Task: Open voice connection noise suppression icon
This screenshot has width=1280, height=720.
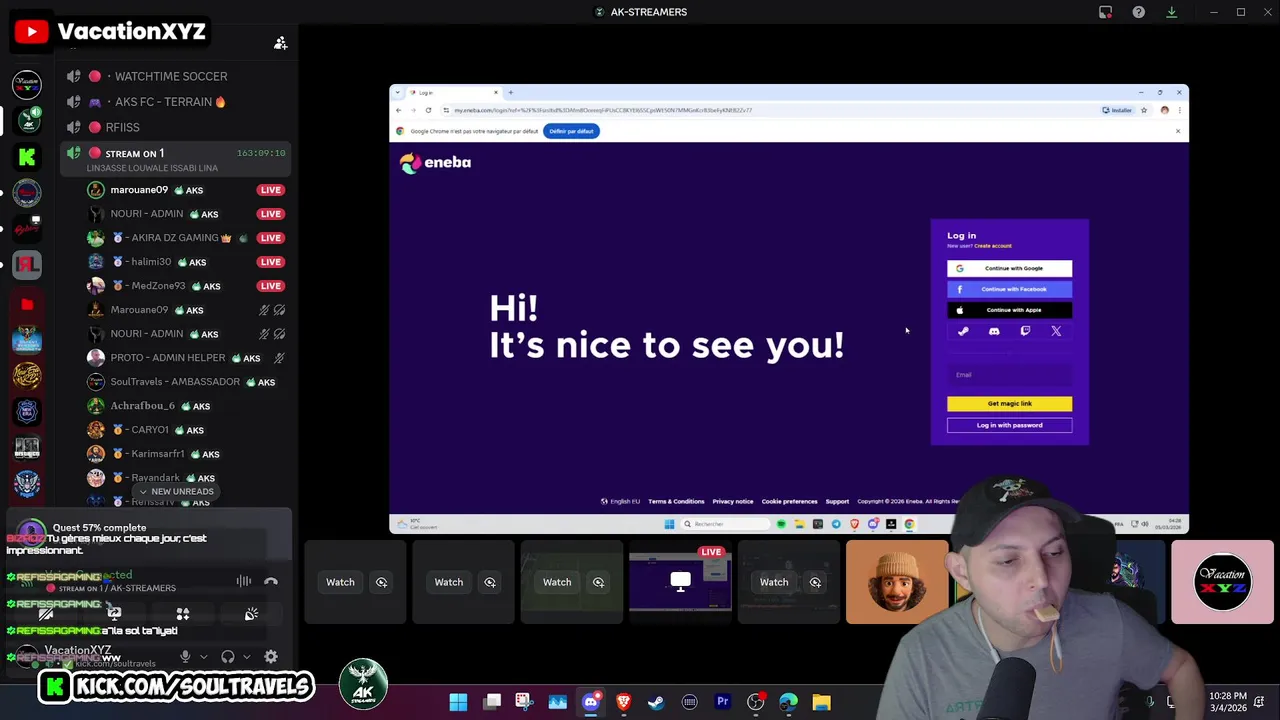Action: coord(243,581)
